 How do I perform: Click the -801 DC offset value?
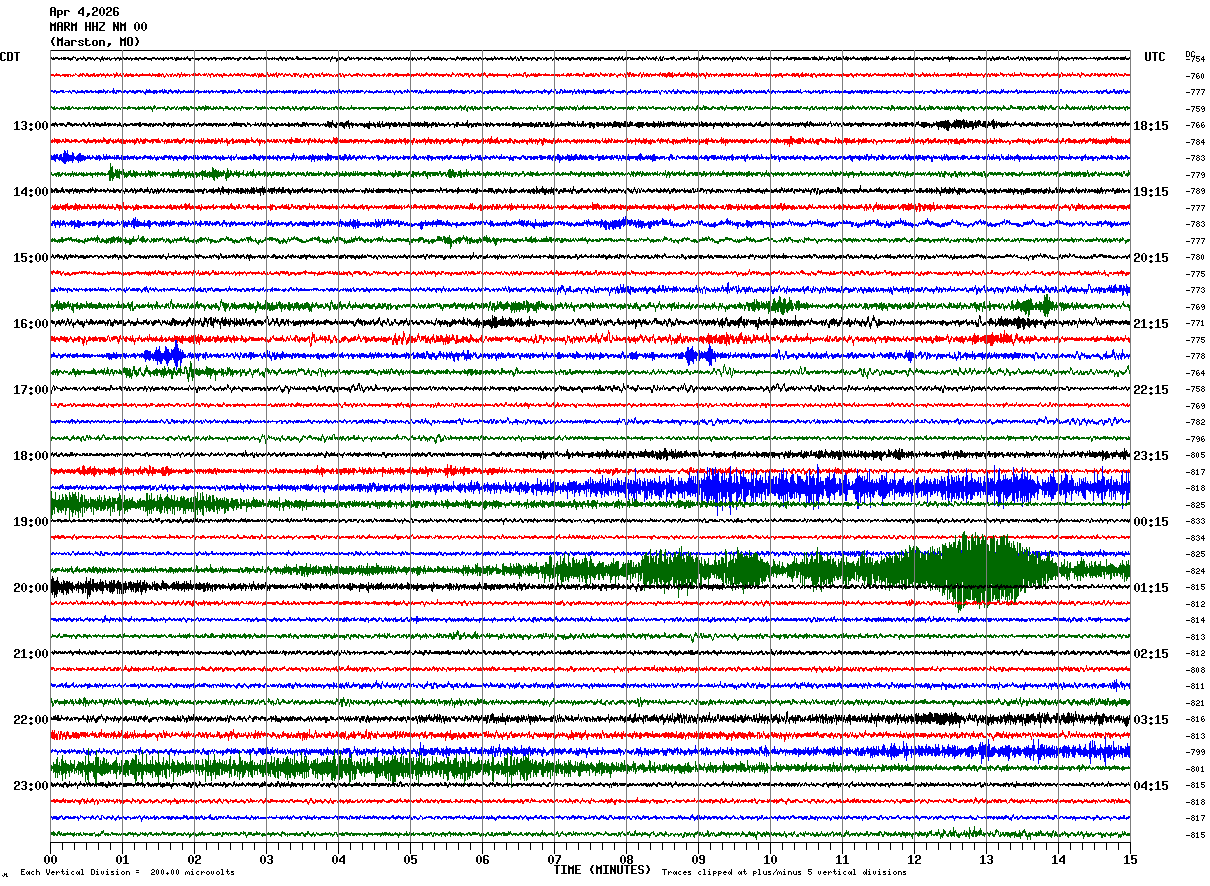tap(1195, 769)
